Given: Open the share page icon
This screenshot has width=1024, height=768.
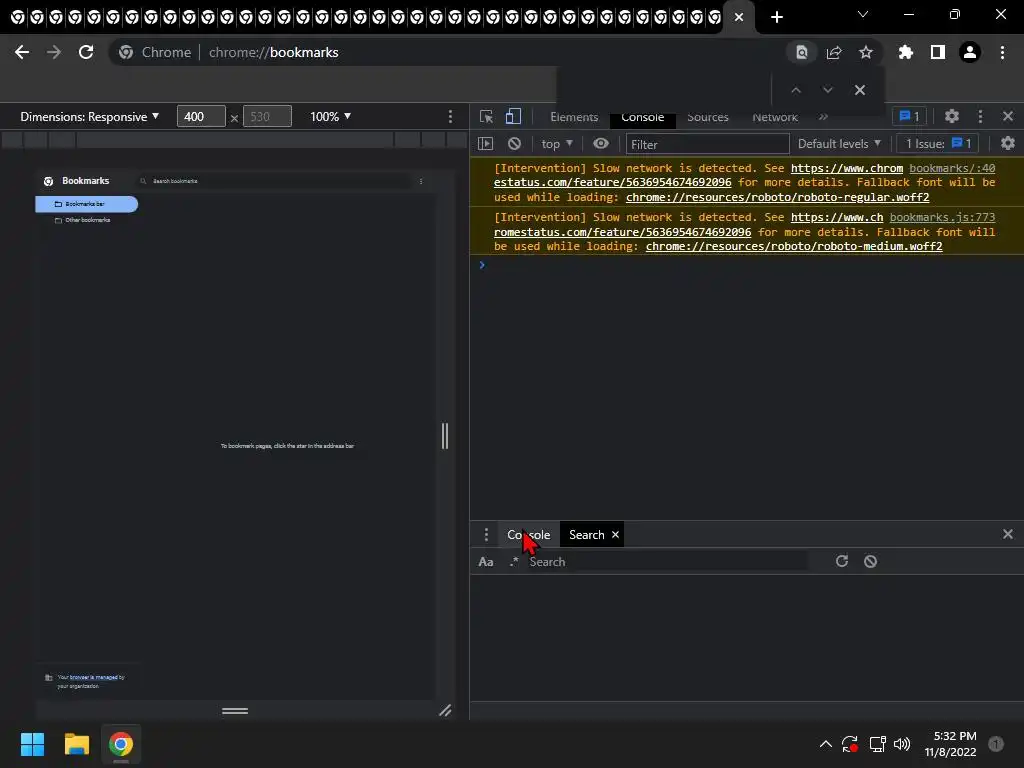Looking at the screenshot, I should click(x=834, y=52).
